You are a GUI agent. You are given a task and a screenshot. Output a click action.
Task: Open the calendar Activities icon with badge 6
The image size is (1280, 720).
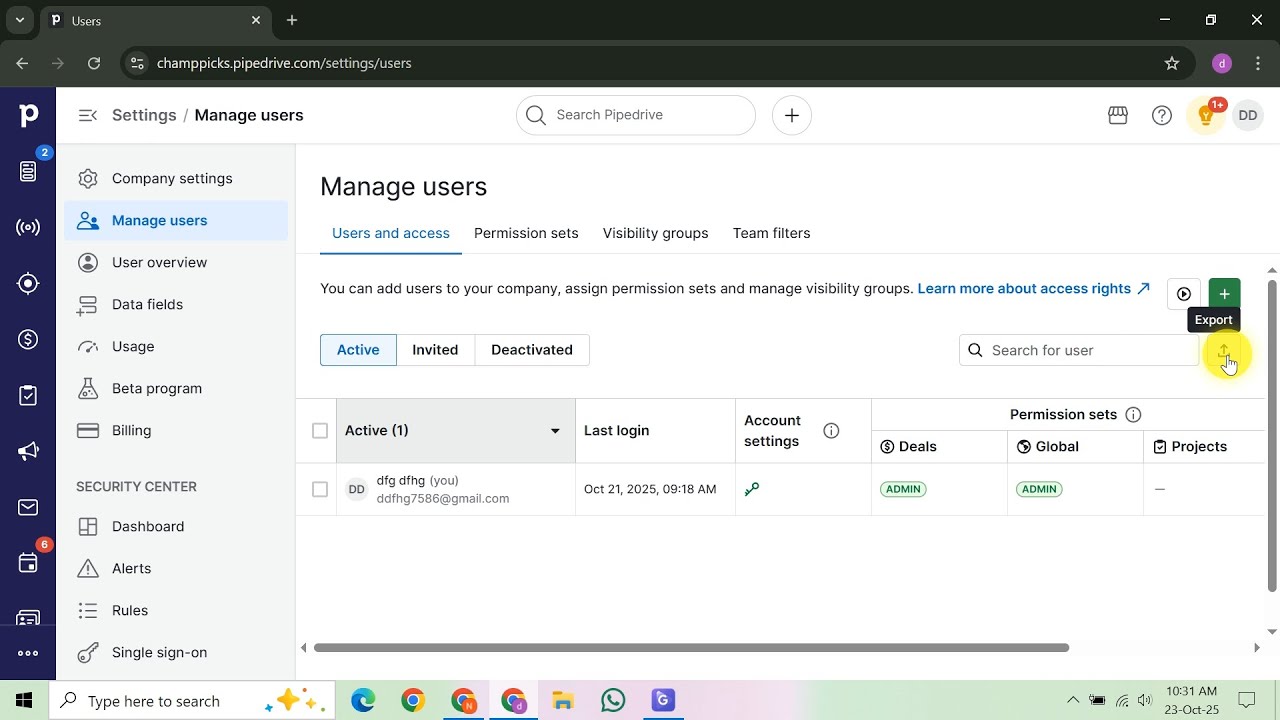[x=28, y=564]
